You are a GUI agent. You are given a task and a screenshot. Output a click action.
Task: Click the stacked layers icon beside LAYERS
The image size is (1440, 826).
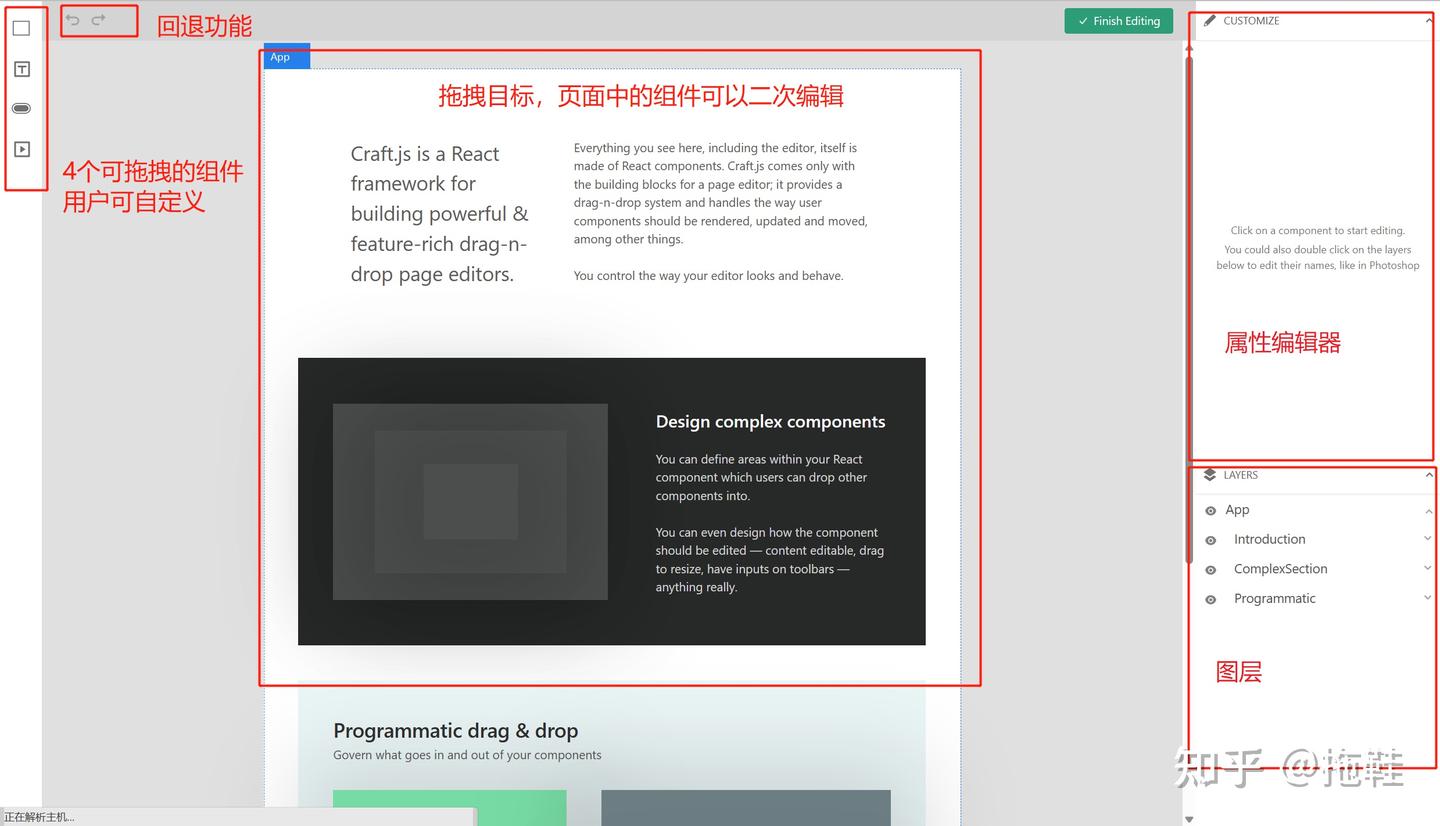click(x=1210, y=474)
